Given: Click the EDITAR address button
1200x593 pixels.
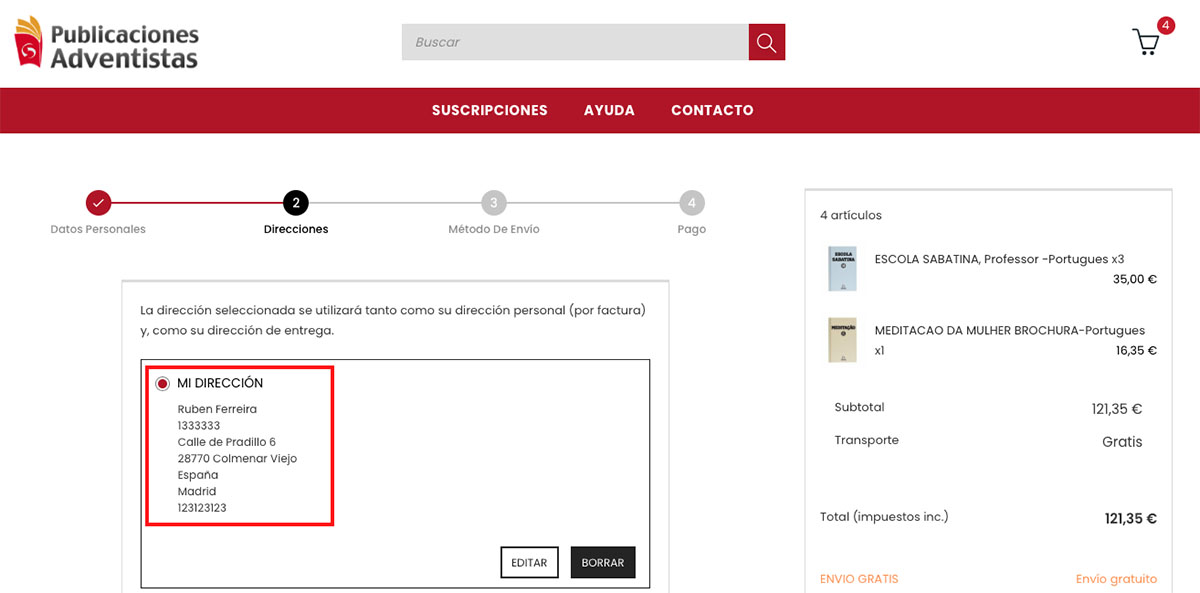Looking at the screenshot, I should [529, 562].
